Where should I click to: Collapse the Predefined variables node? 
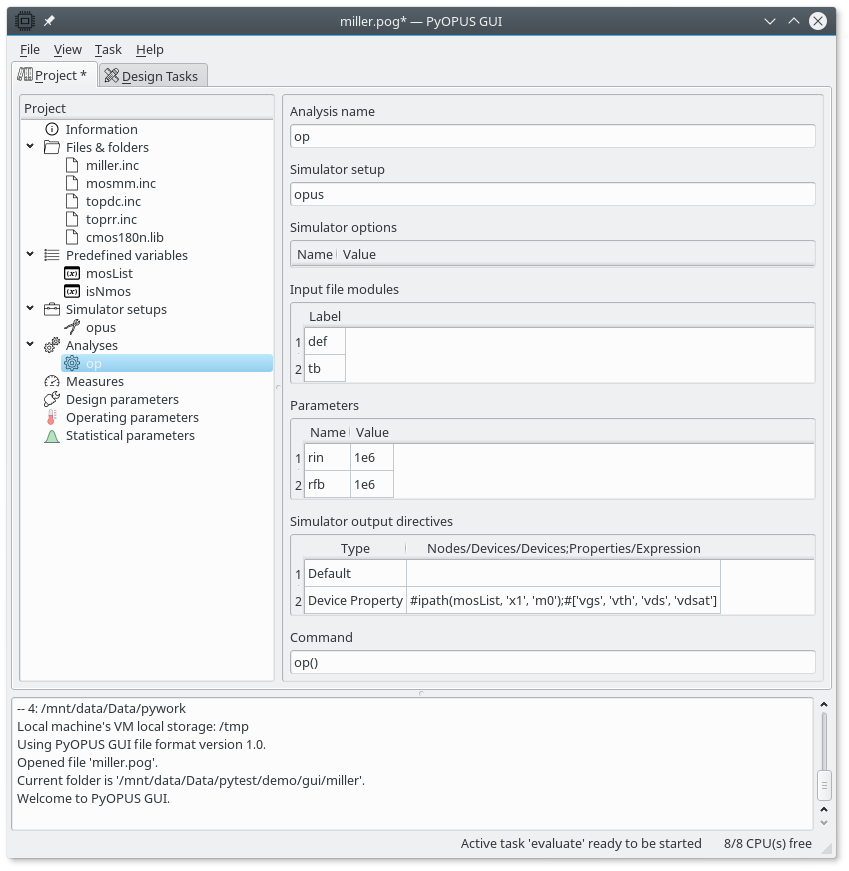pos(31,255)
